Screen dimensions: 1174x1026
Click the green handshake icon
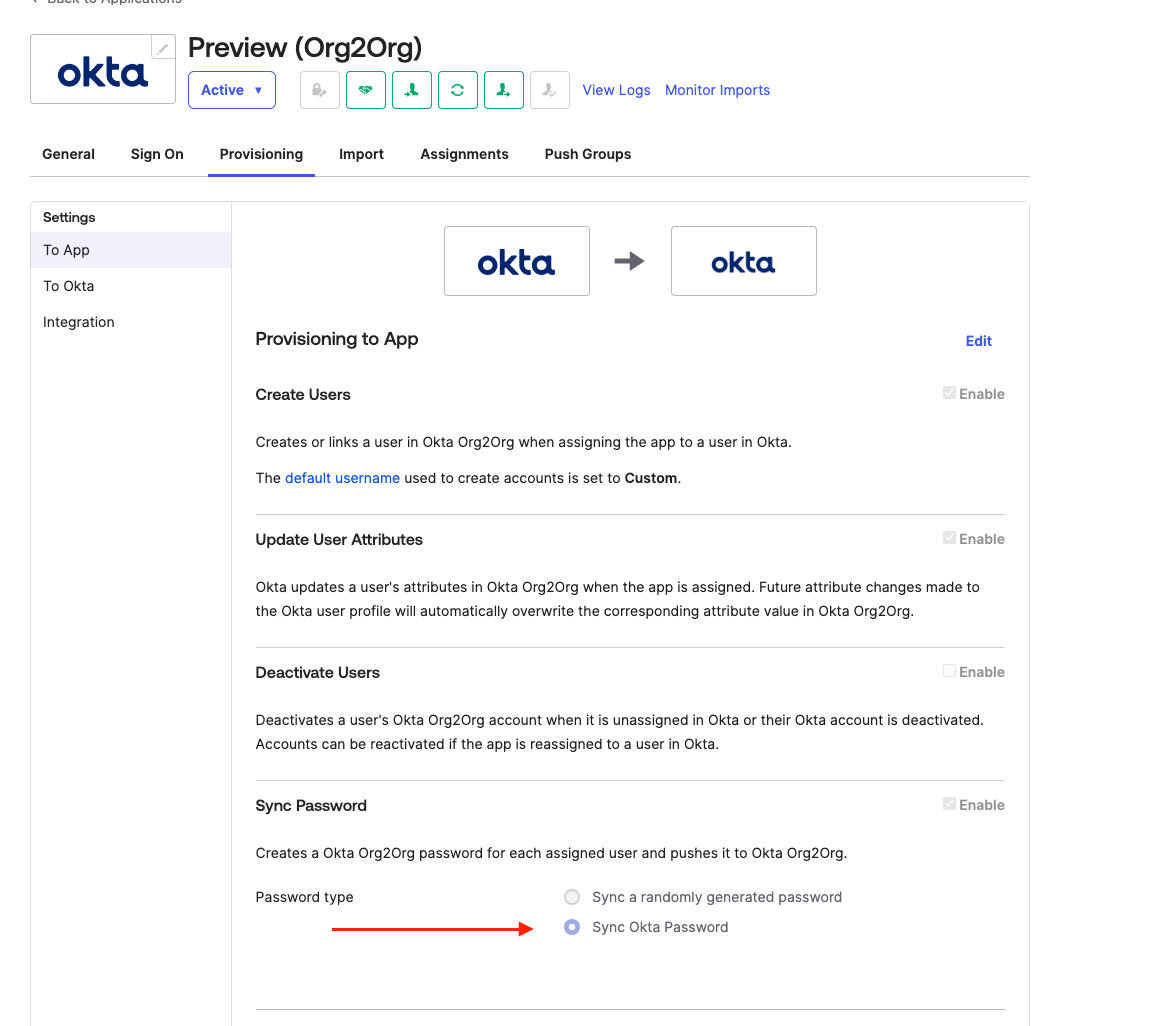(x=366, y=90)
